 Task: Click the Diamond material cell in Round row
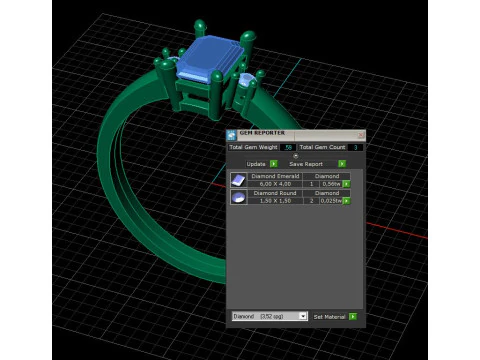327,193
